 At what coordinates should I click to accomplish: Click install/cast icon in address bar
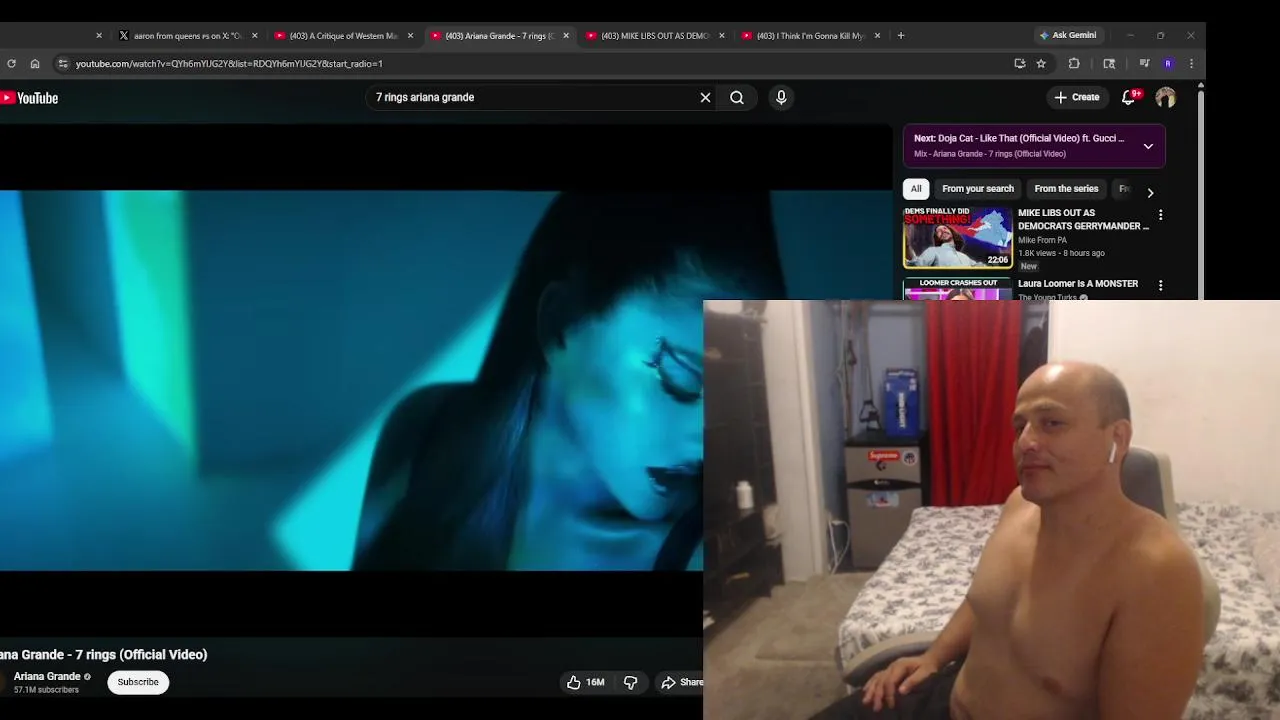pyautogui.click(x=1020, y=63)
